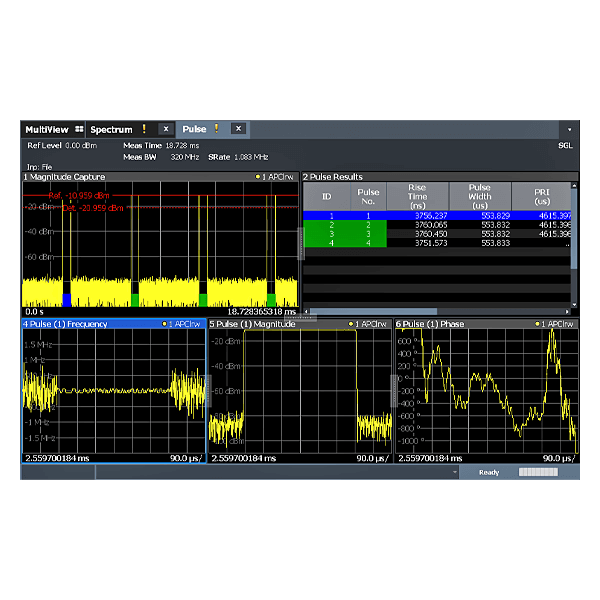The height and width of the screenshot is (600, 600).
Task: Select pulse result row with ID 3
Action: [437, 234]
